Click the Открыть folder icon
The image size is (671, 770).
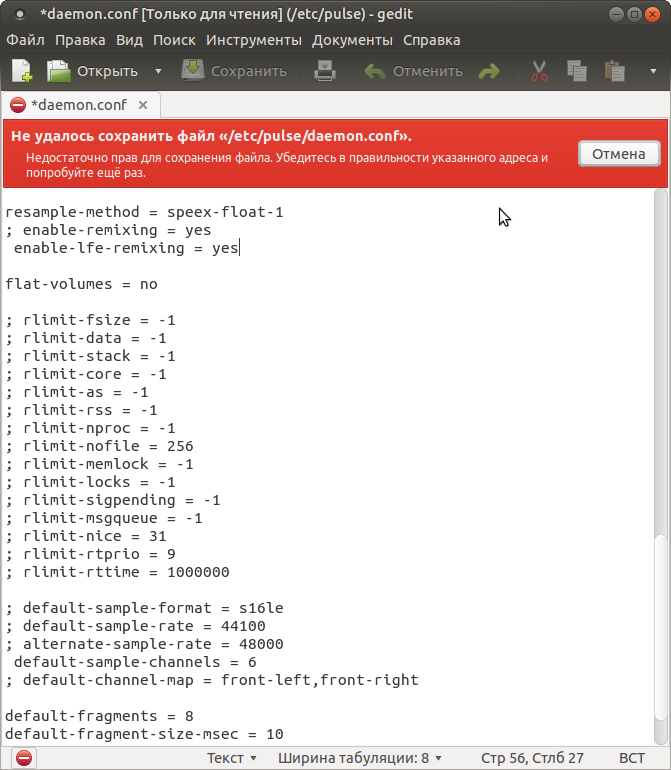tap(60, 71)
